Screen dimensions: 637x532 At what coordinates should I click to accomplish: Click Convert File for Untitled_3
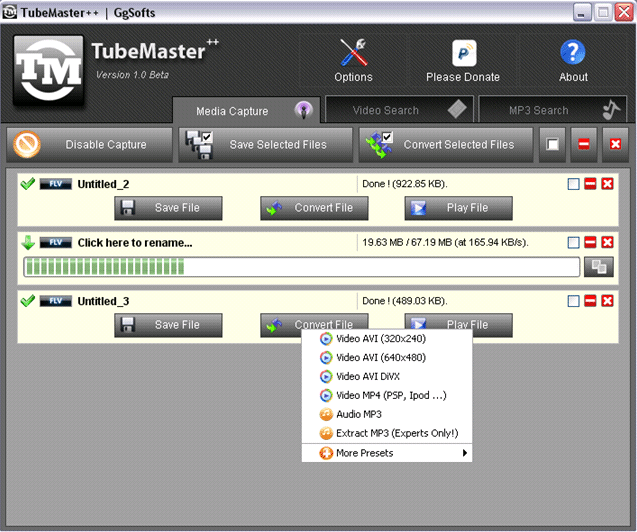(314, 322)
